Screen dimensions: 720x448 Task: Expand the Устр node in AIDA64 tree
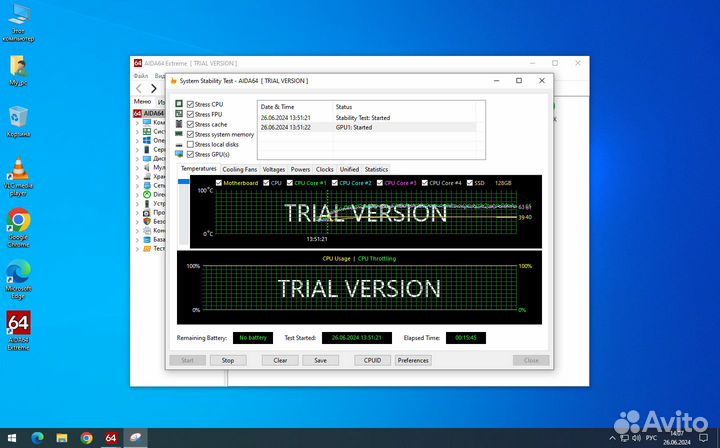click(x=137, y=203)
